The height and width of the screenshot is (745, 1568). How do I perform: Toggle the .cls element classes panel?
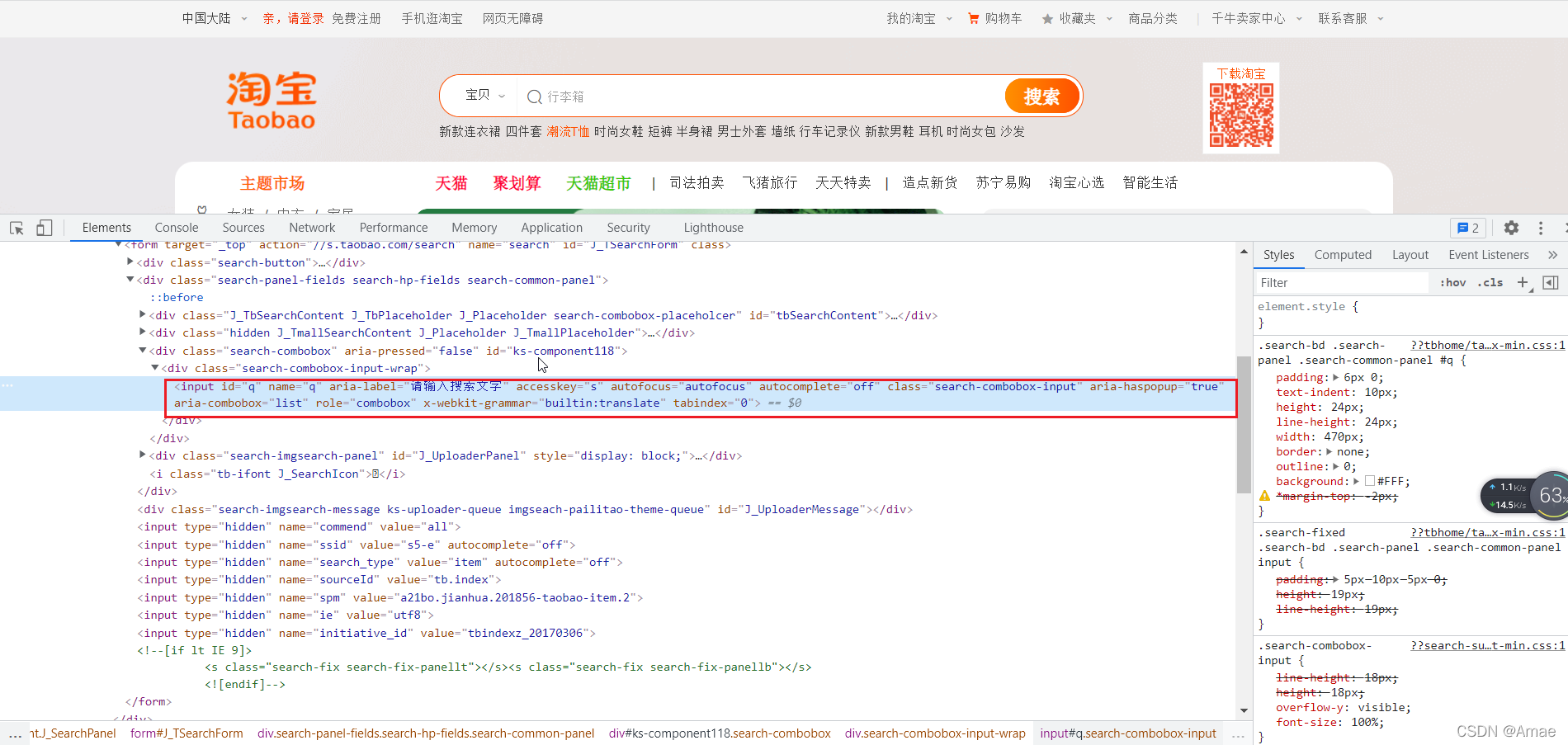[x=1490, y=282]
